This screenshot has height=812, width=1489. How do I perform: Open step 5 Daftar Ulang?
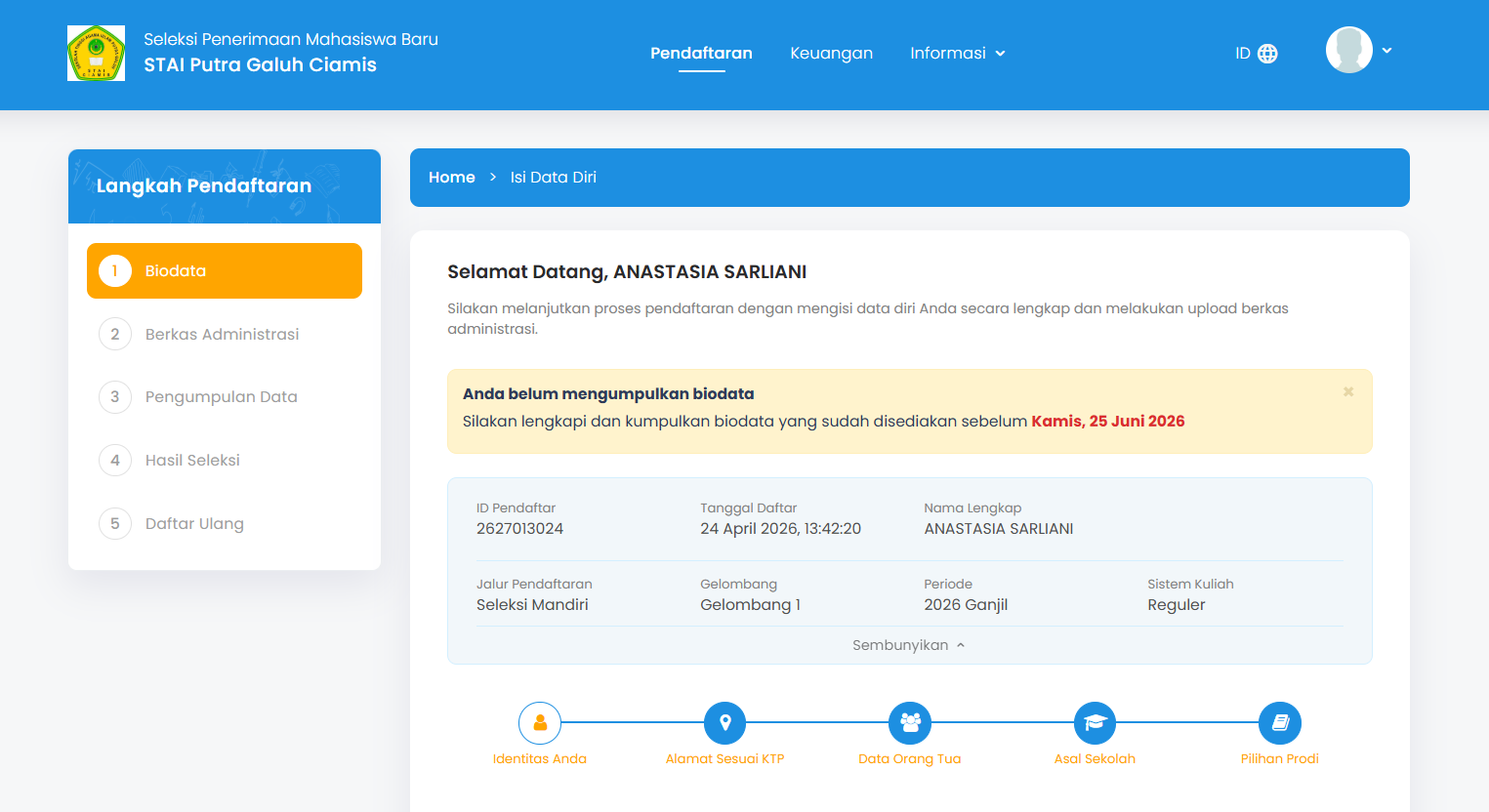[194, 524]
